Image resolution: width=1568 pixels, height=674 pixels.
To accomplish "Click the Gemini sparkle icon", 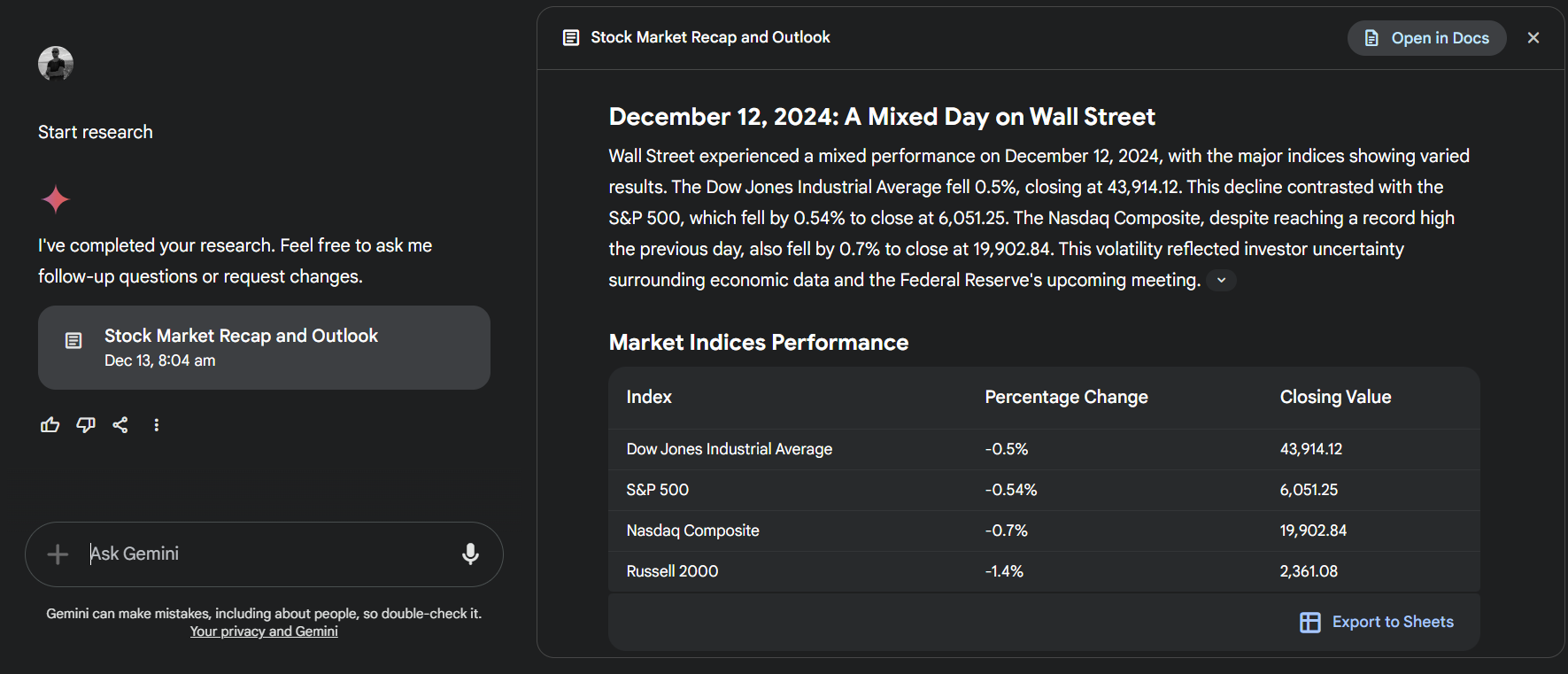I will point(56,199).
